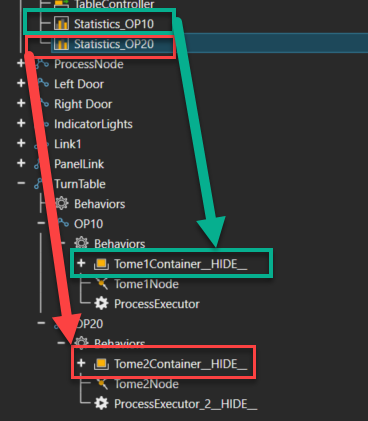The width and height of the screenshot is (368, 421).
Task: Click the TableController icon
Action: (61, 4)
